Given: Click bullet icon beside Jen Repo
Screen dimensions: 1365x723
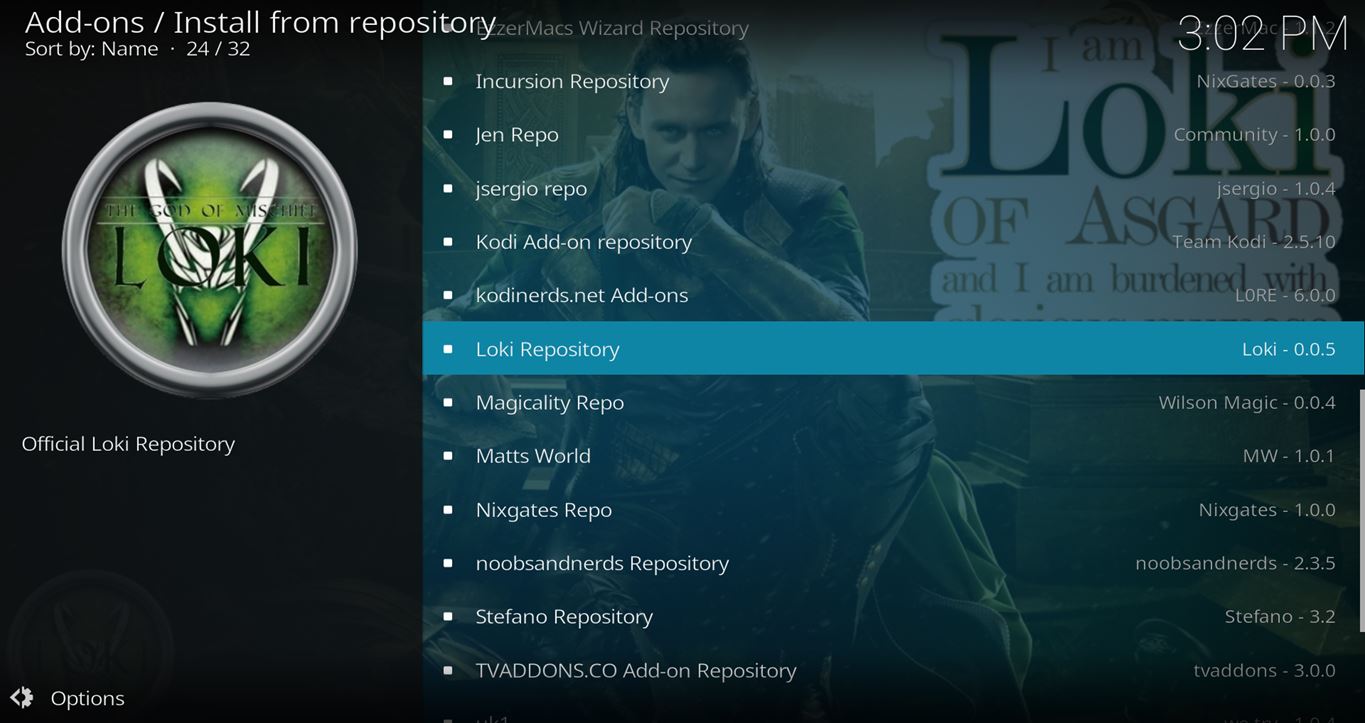Looking at the screenshot, I should click(x=448, y=135).
